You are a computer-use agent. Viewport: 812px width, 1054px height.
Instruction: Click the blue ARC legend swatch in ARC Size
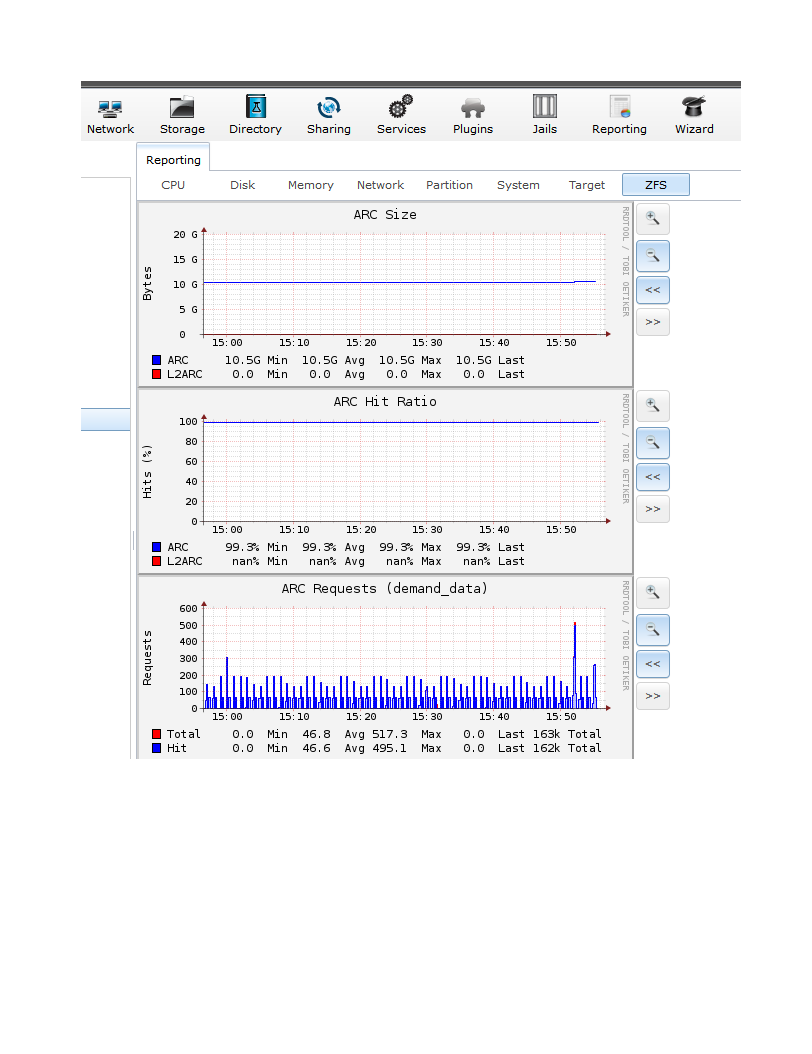156,360
